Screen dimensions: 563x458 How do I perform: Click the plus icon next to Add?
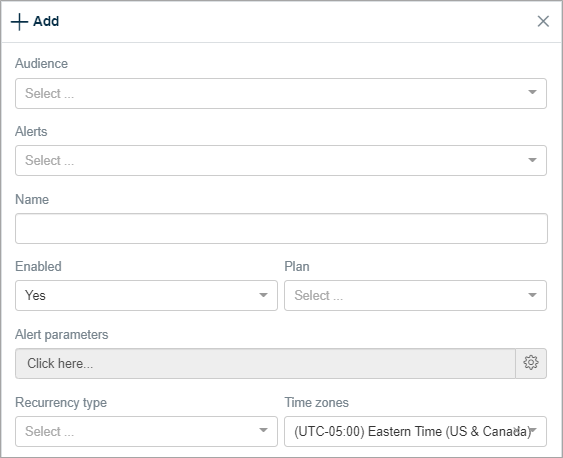(19, 22)
